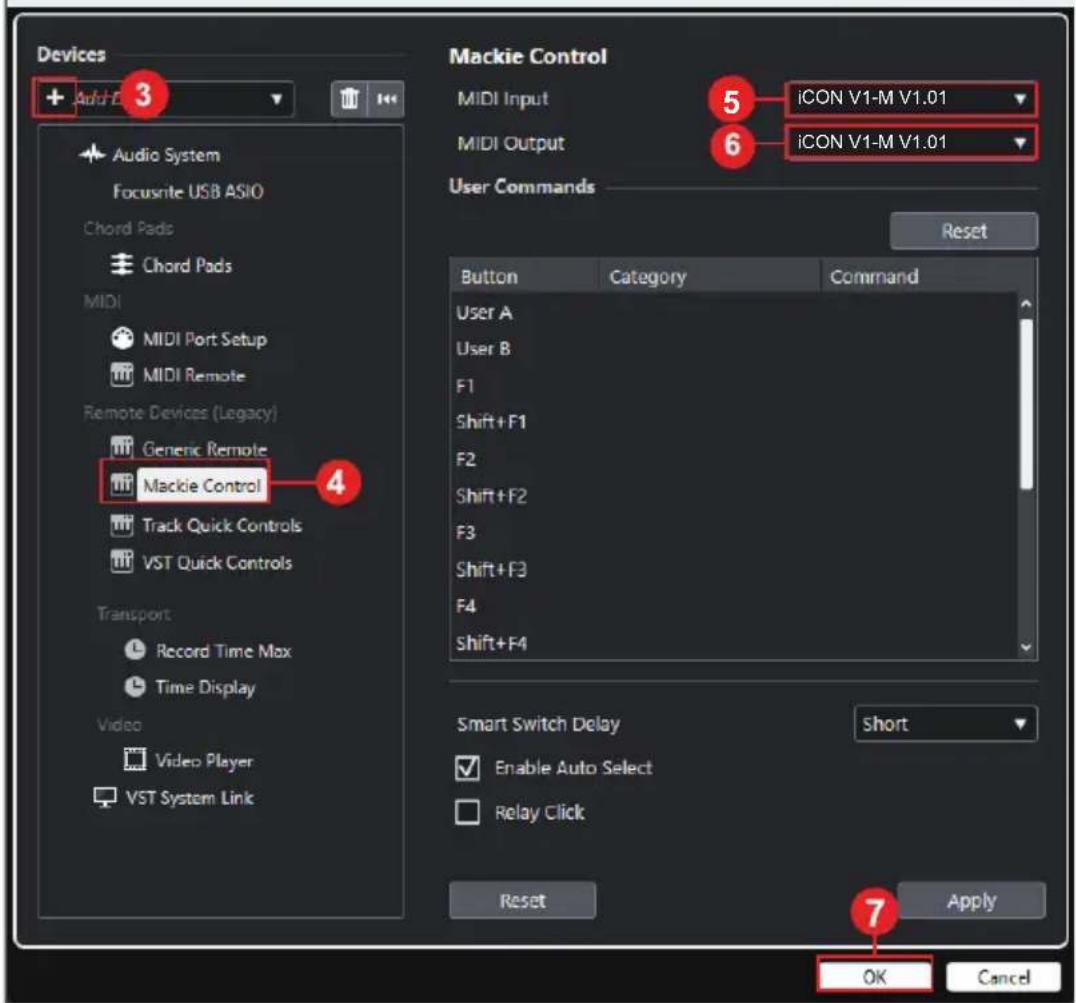Click the Reset button beside Apply
This screenshot has height=1003, width=1076.
pyautogui.click(x=522, y=900)
